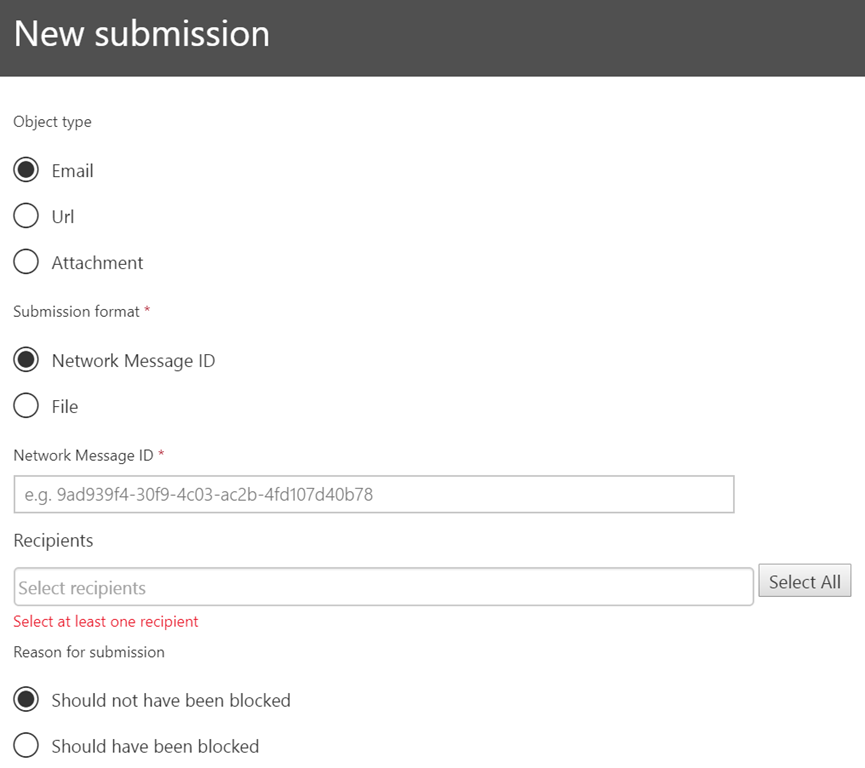The image size is (865, 768).
Task: Select the Attachment object type option
Action: coord(26,262)
